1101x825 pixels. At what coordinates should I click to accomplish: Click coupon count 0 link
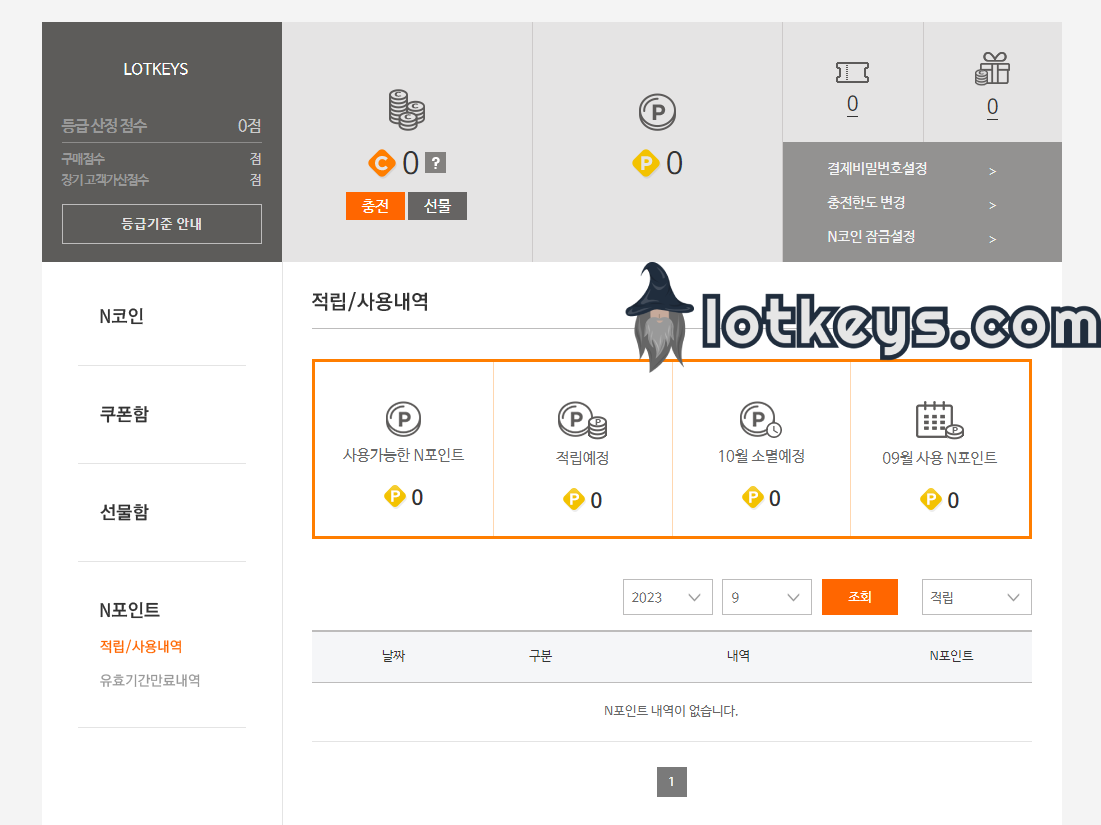coord(852,105)
